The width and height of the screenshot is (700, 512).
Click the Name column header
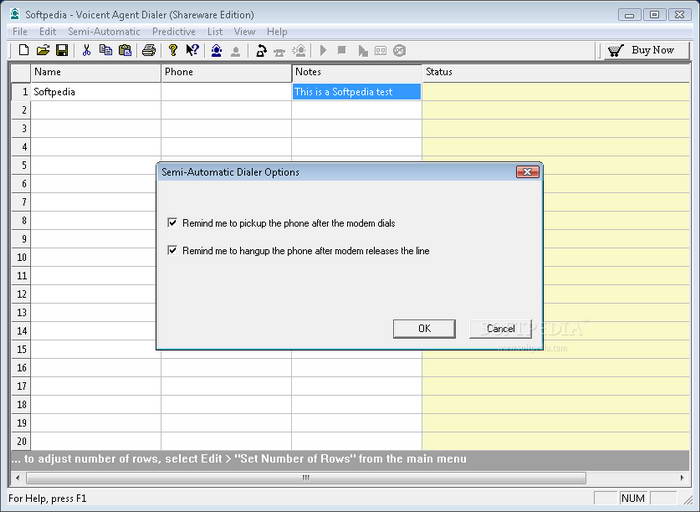(x=96, y=72)
